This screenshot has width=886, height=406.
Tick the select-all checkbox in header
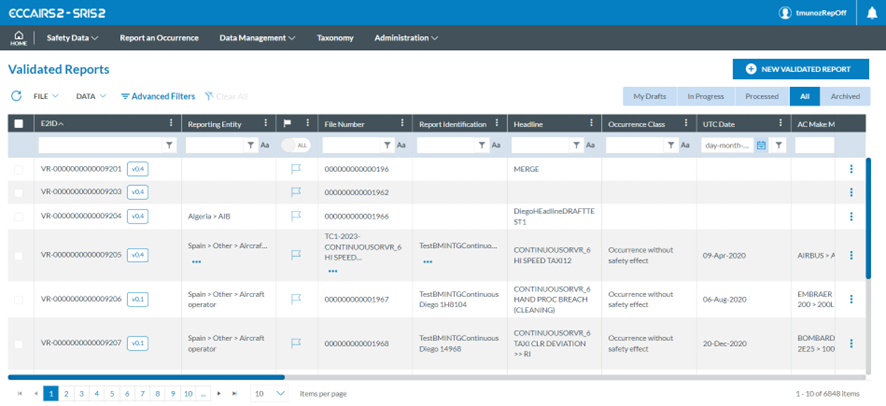[x=19, y=123]
